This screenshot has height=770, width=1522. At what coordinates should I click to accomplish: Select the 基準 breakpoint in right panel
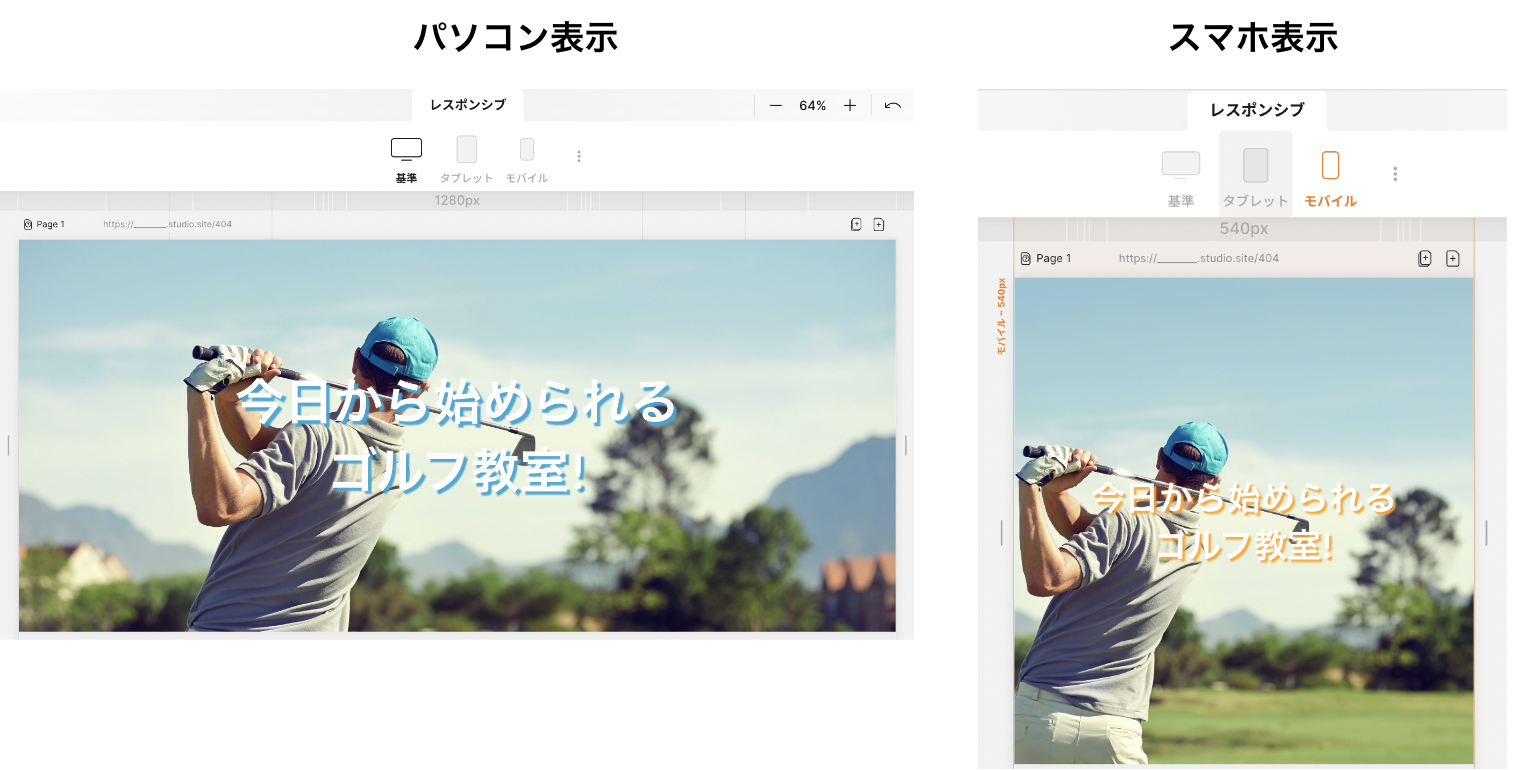click(1181, 178)
